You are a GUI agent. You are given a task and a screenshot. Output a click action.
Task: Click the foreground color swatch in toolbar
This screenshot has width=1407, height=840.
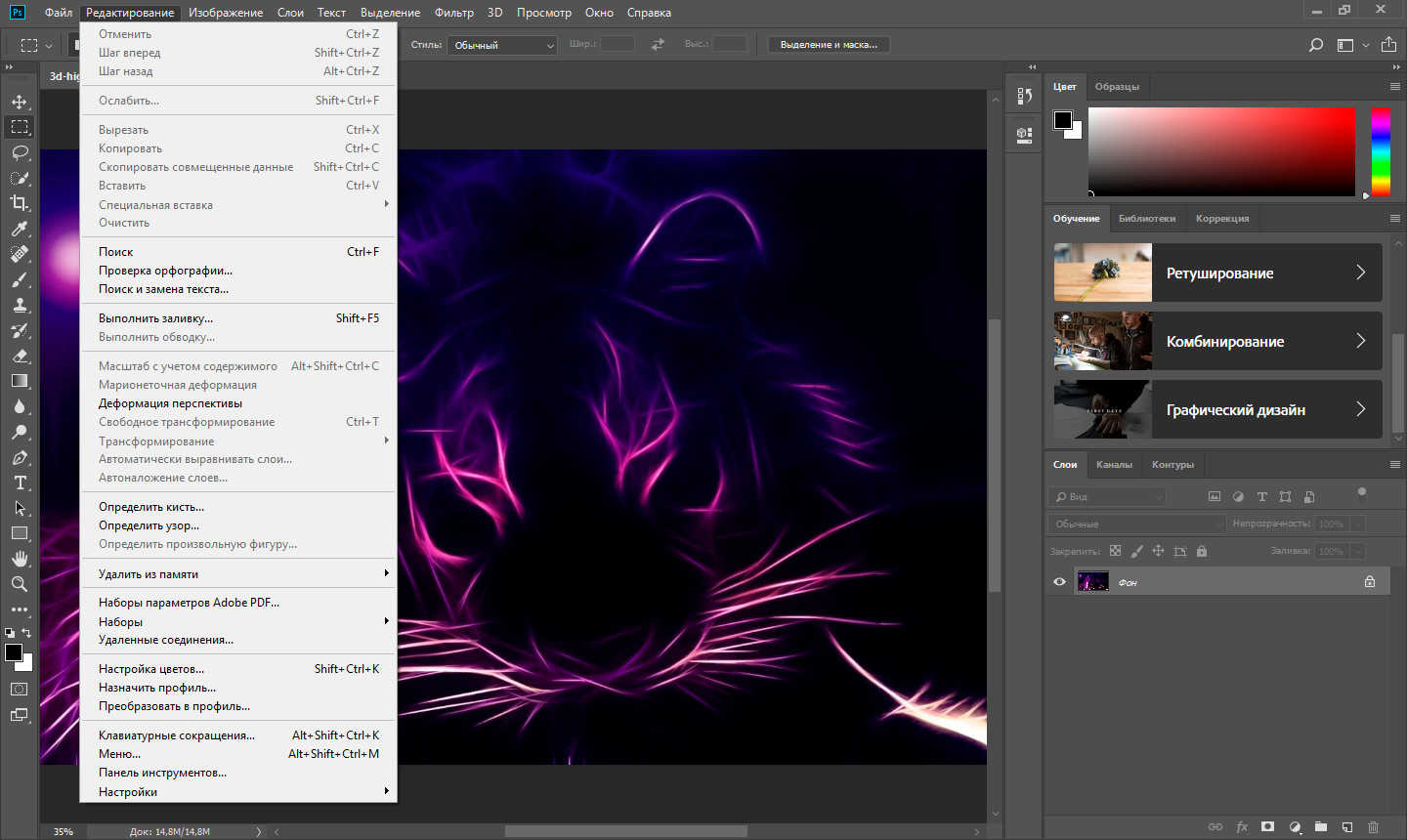pyautogui.click(x=13, y=652)
